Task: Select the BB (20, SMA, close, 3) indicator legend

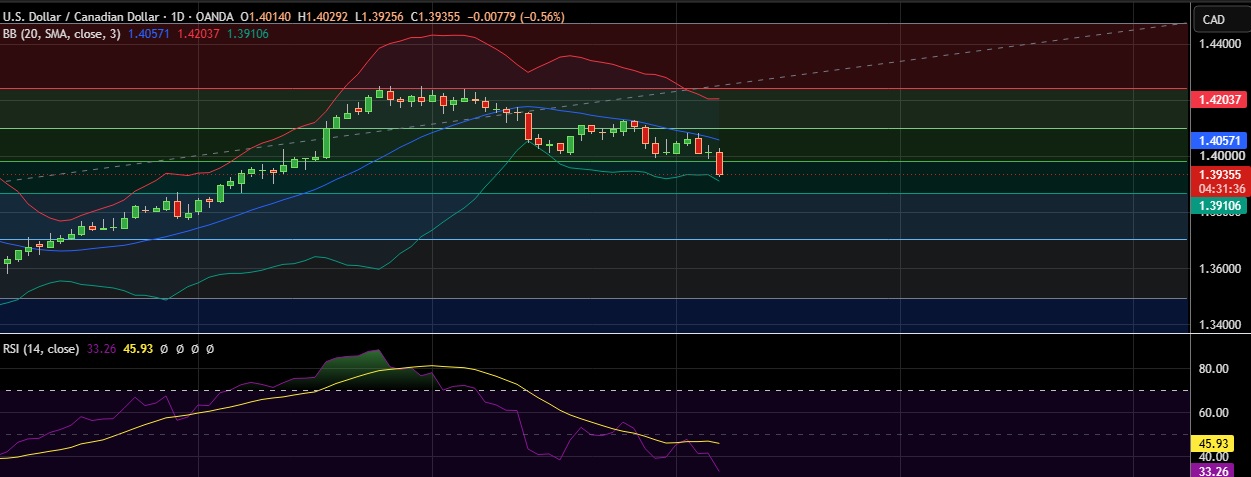Action: point(61,33)
